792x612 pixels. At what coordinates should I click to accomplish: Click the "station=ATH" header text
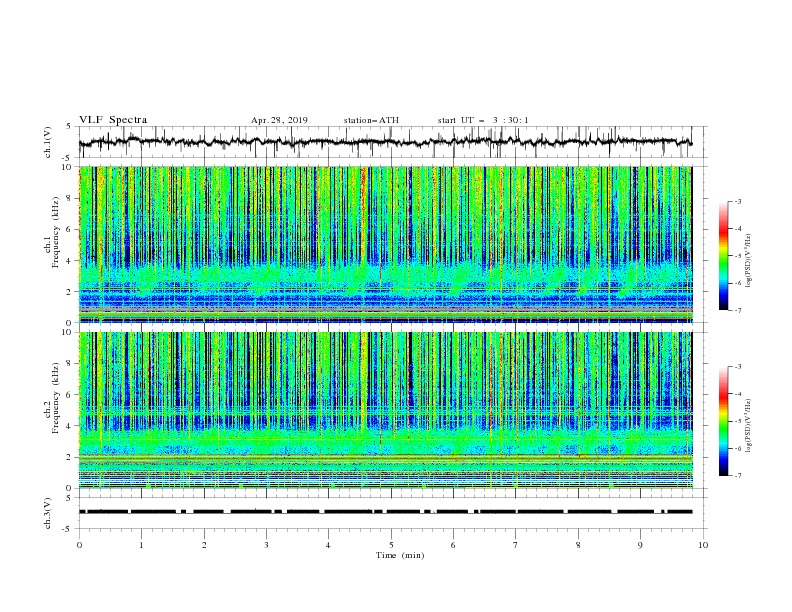pyautogui.click(x=371, y=120)
